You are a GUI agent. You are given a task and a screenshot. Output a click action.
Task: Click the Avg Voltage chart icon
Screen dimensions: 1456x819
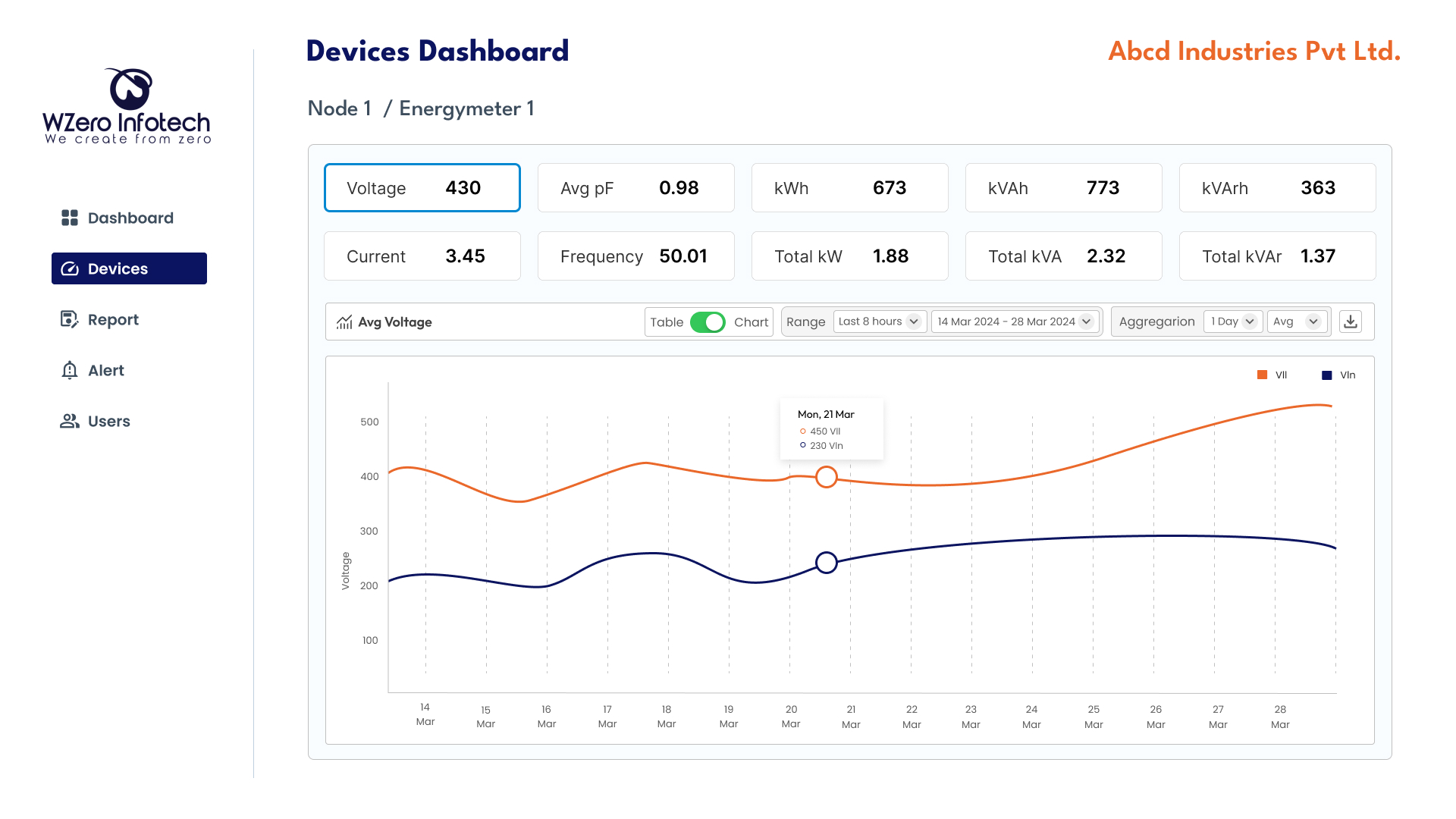(x=344, y=322)
